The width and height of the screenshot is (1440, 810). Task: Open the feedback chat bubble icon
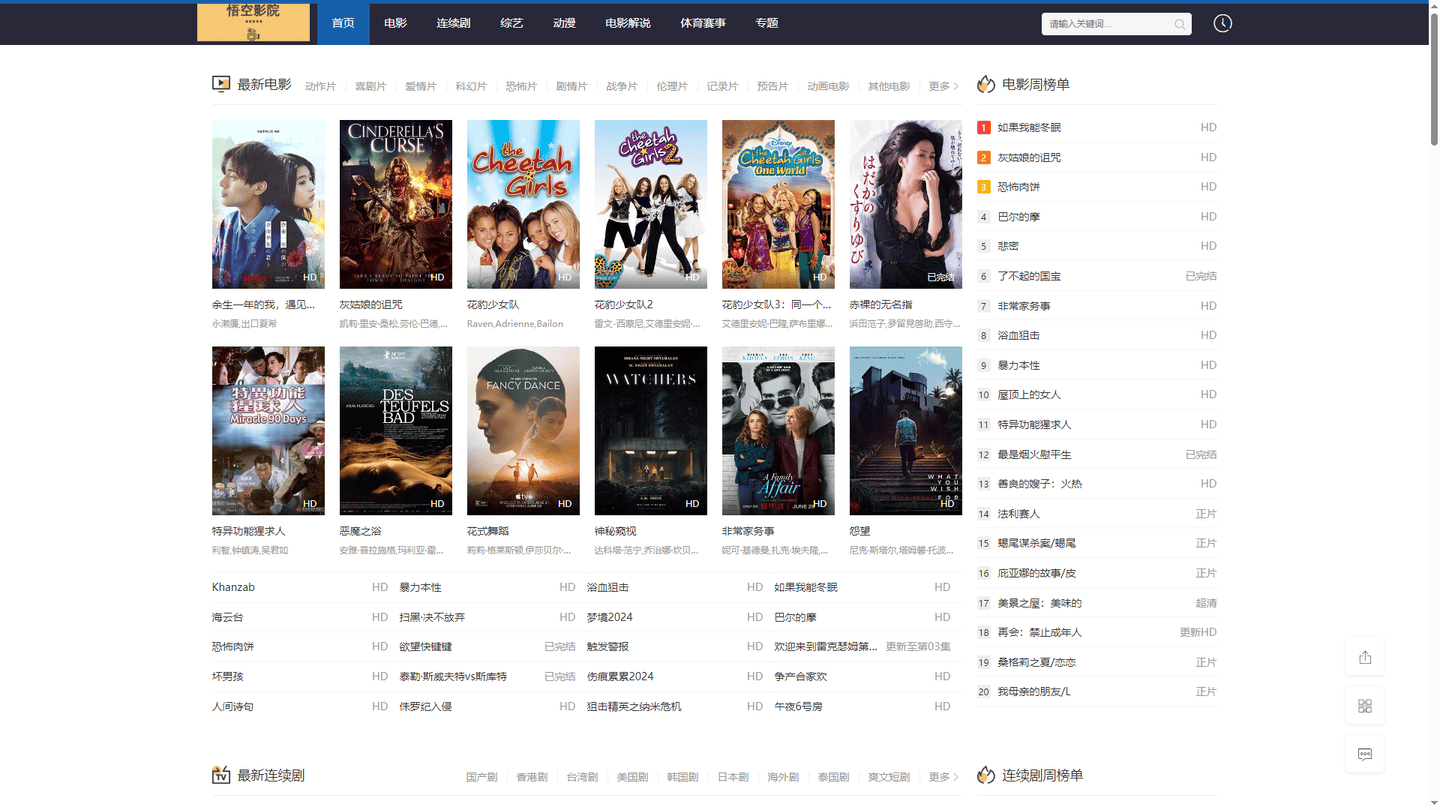pyautogui.click(x=1365, y=754)
